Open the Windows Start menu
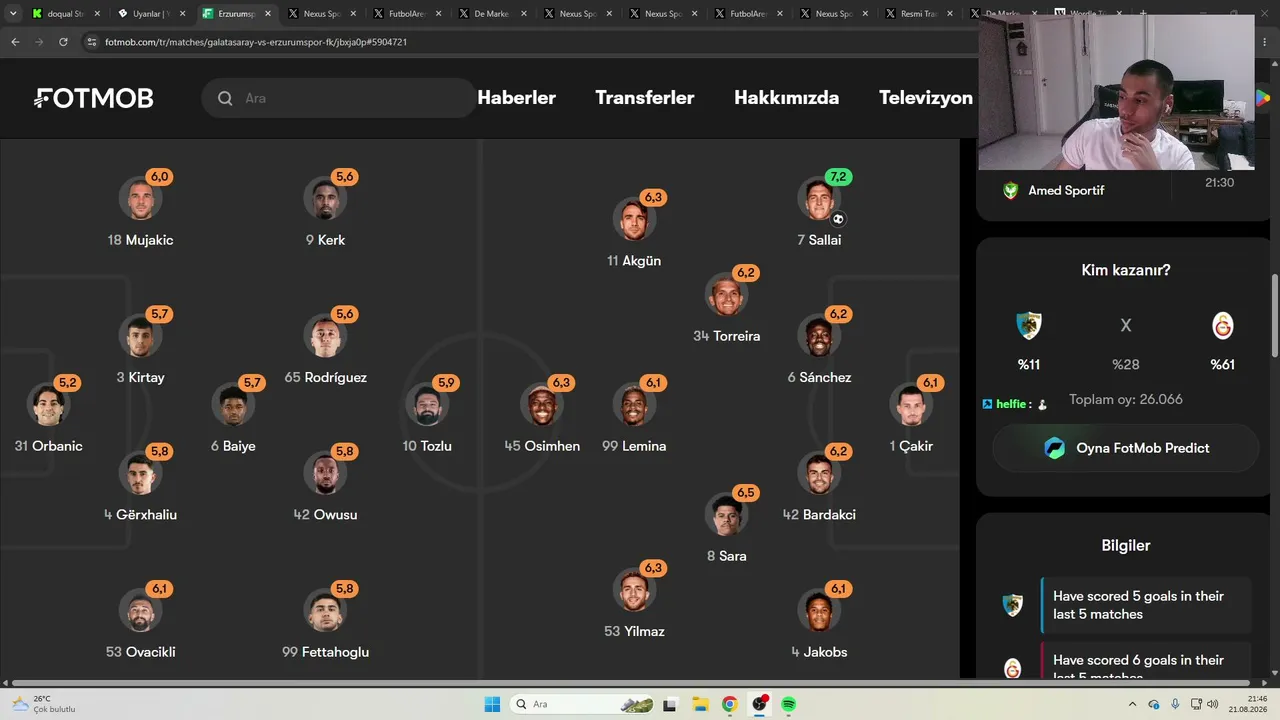The image size is (1280, 720). (492, 705)
